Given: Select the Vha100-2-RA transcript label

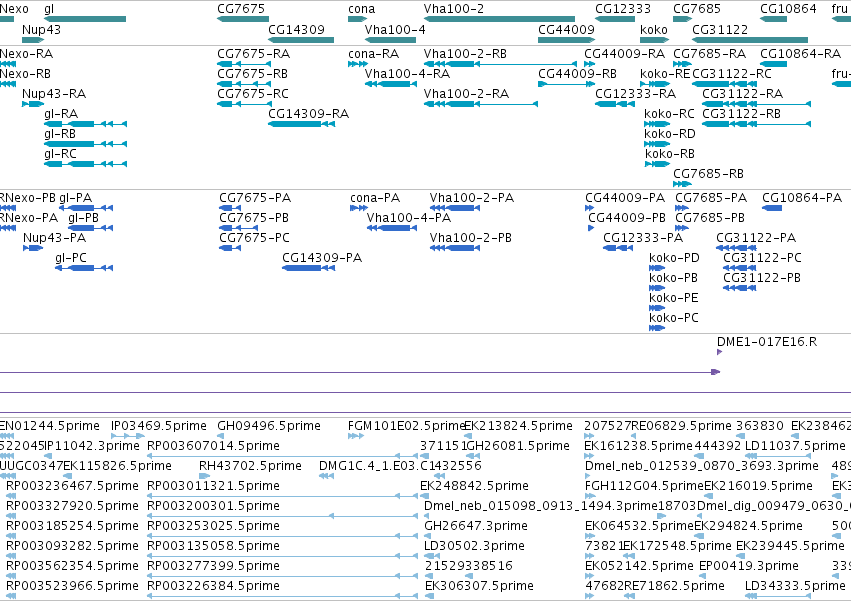Looking at the screenshot, I should pyautogui.click(x=466, y=94).
